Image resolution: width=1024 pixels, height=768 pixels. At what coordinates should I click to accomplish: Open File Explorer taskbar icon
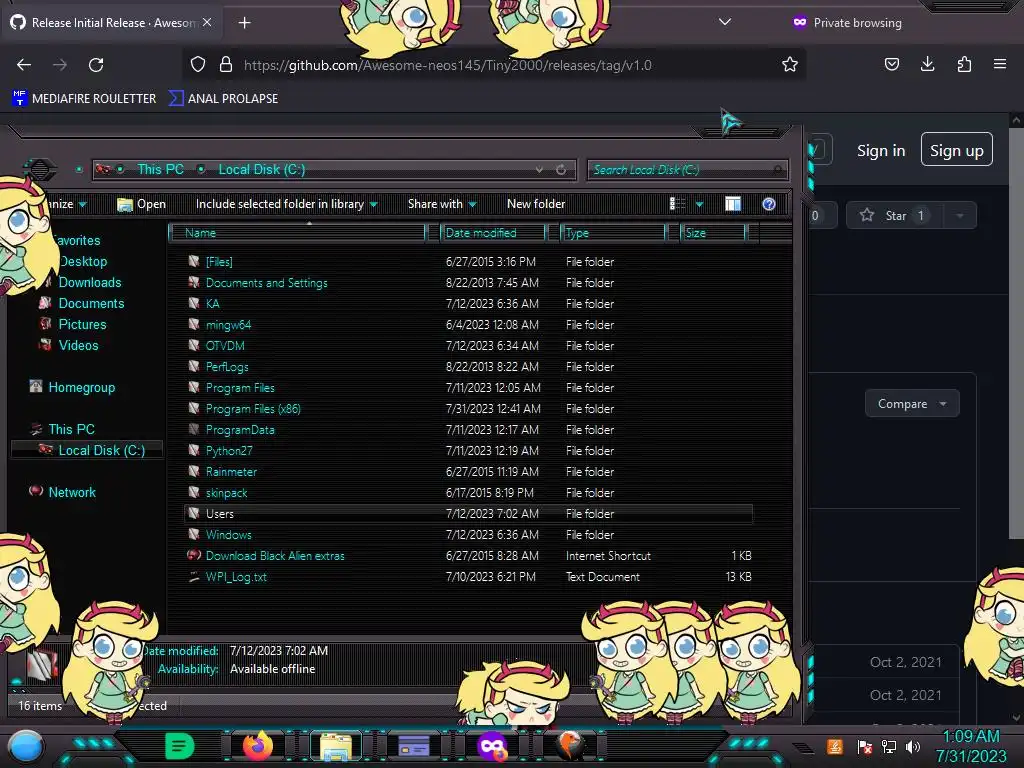(336, 746)
